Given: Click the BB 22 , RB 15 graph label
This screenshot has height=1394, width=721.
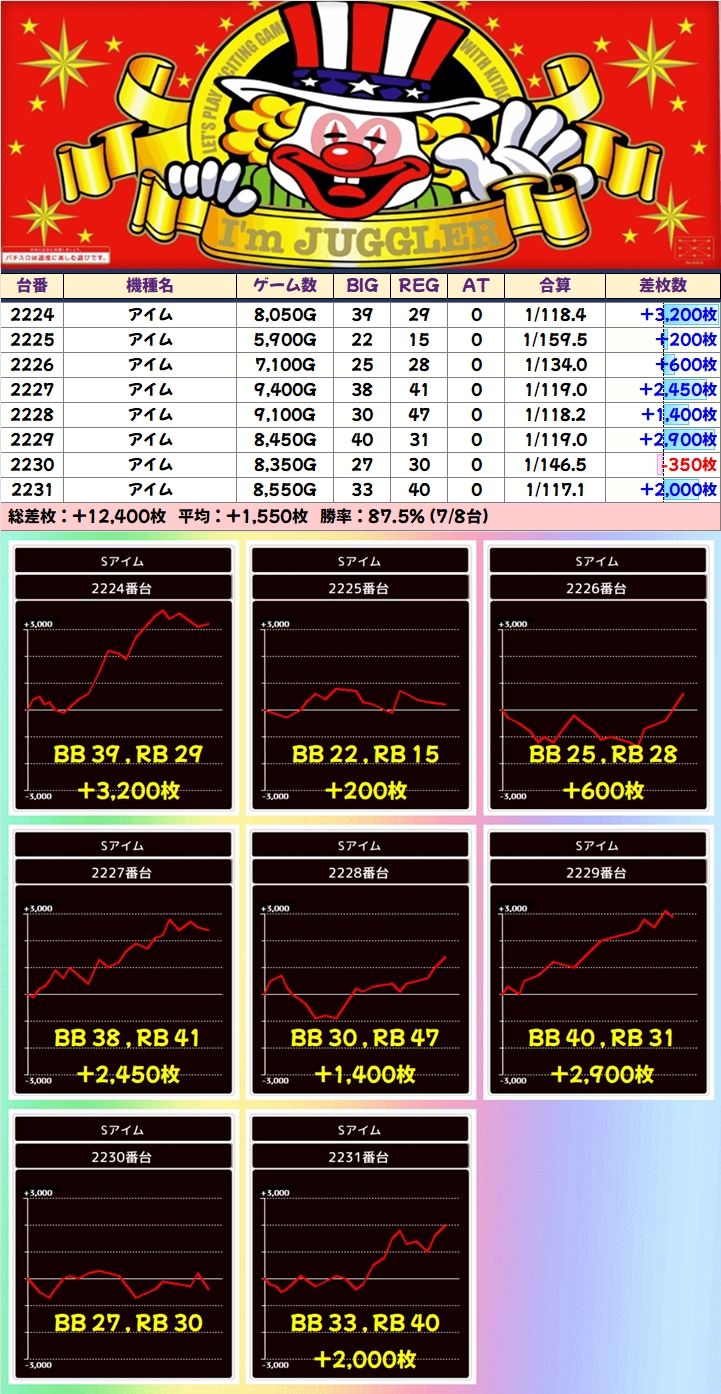Looking at the screenshot, I should (365, 754).
